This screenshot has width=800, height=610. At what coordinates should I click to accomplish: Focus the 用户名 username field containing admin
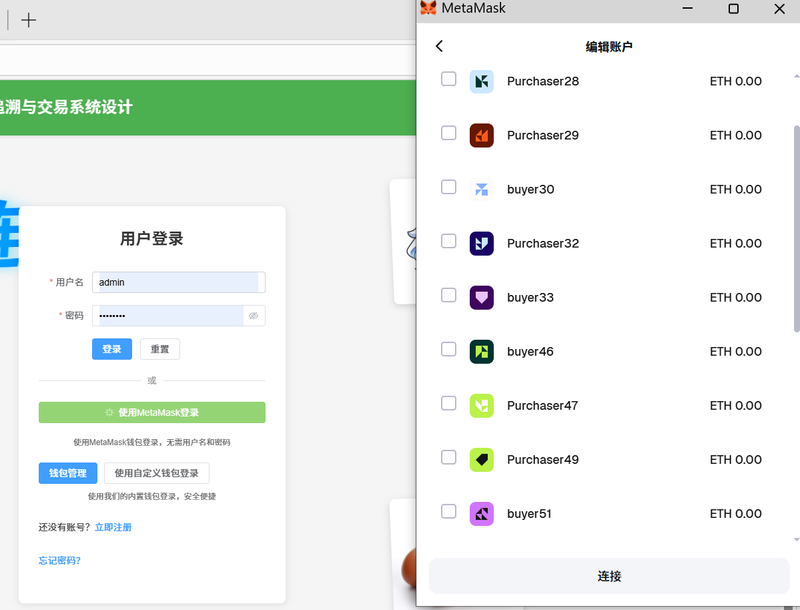179,283
